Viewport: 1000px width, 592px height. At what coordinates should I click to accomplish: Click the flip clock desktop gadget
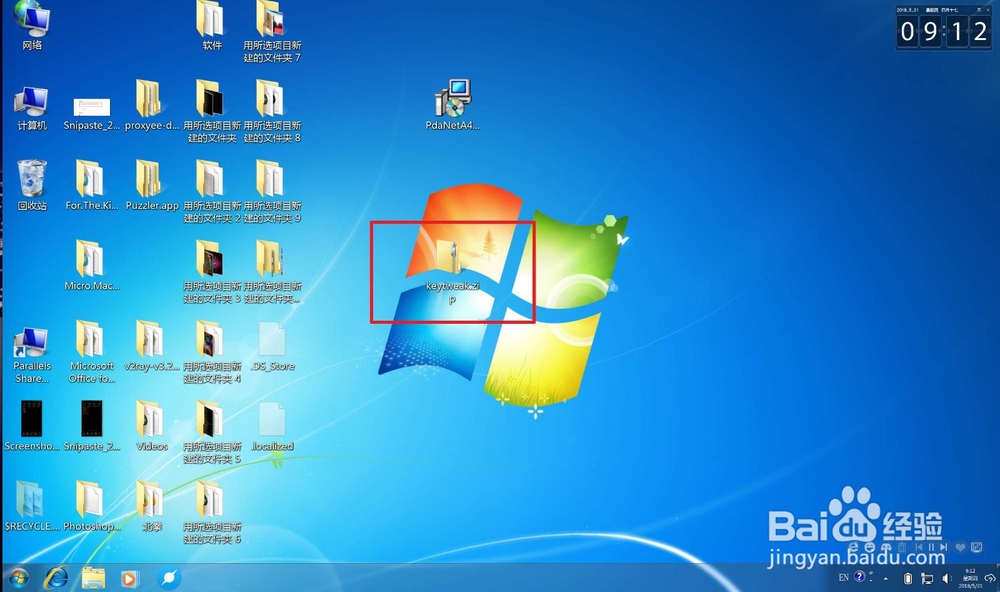tap(944, 27)
